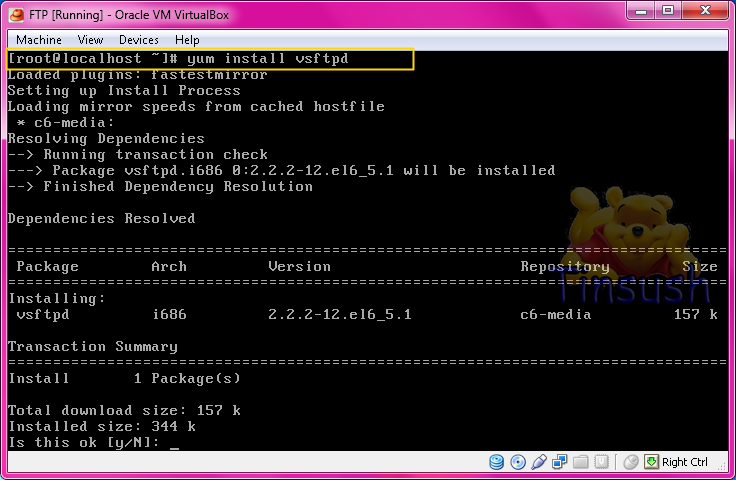The width and height of the screenshot is (736, 480).
Task: Click the 'Repository' column header
Action: point(565,267)
